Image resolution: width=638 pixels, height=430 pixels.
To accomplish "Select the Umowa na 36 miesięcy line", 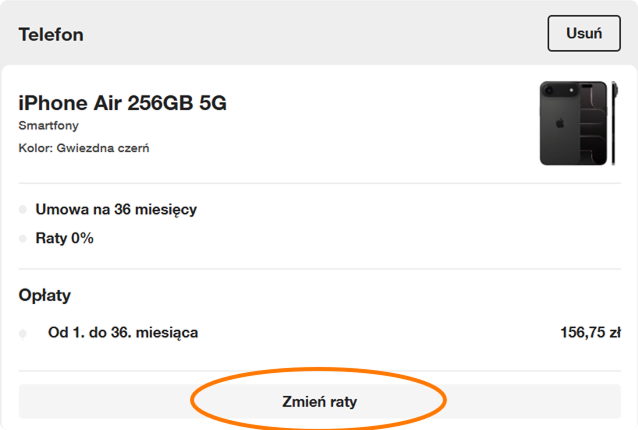I will point(116,210).
